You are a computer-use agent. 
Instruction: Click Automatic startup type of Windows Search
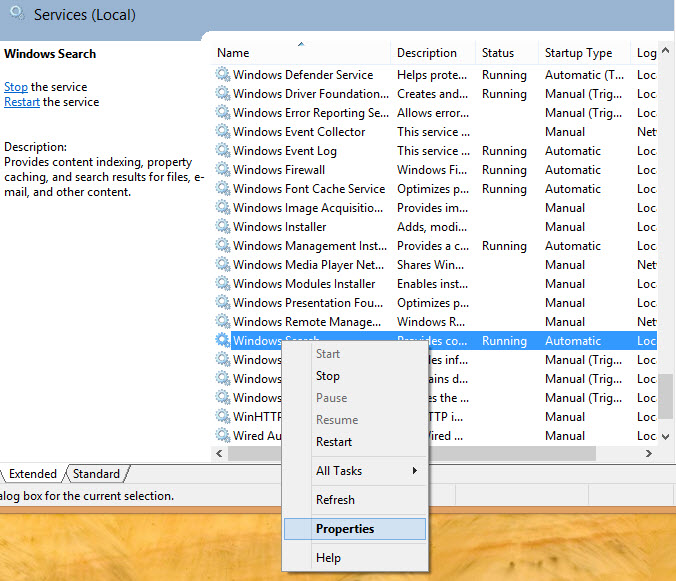[573, 340]
